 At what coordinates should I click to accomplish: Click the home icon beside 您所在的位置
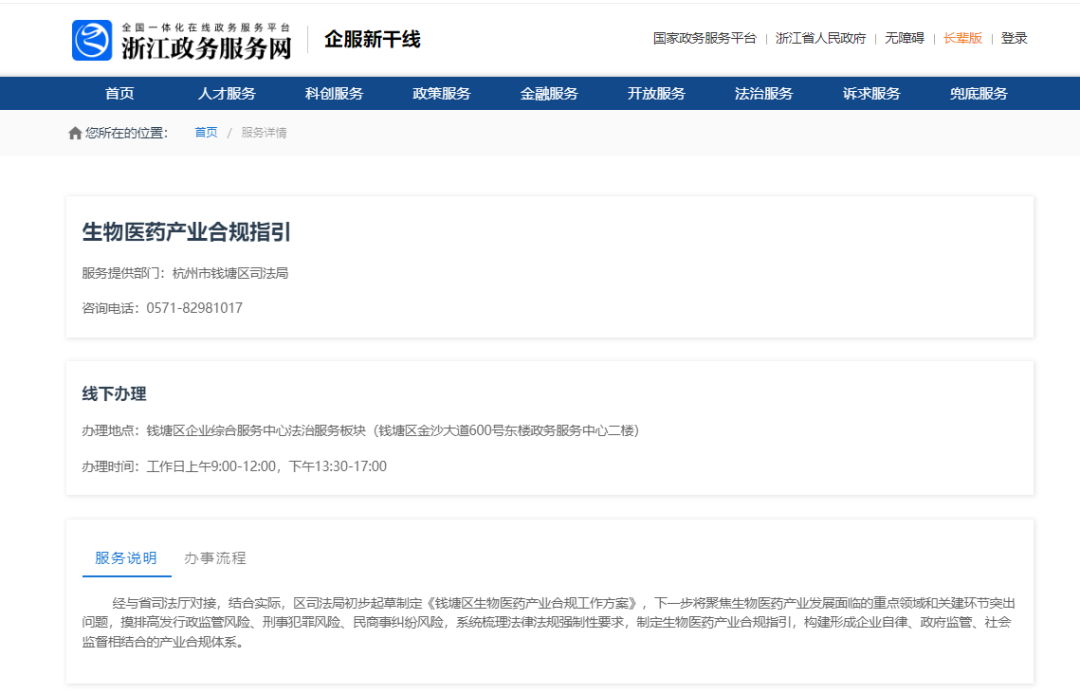click(75, 133)
